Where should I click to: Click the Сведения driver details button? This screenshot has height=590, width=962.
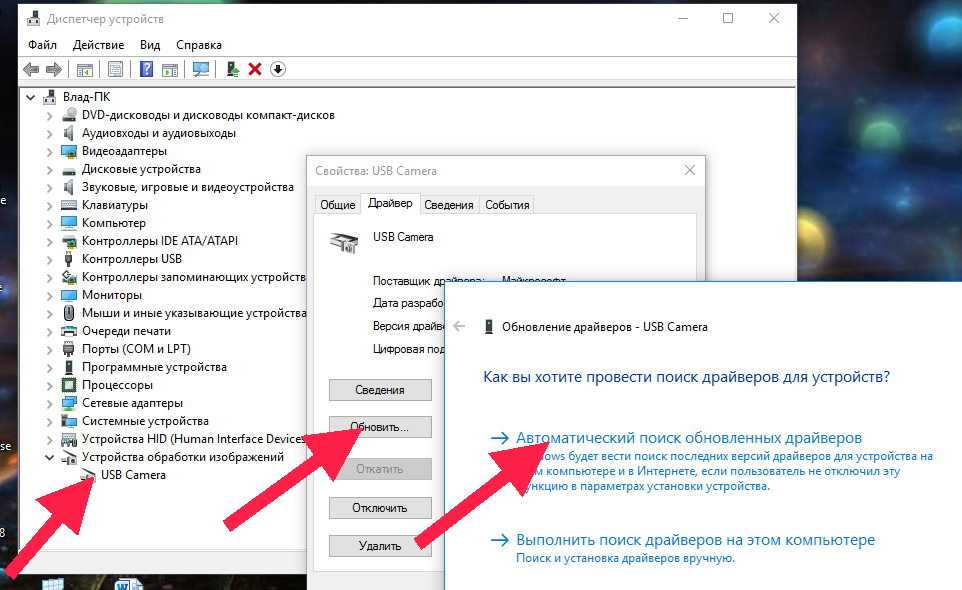pyautogui.click(x=380, y=389)
